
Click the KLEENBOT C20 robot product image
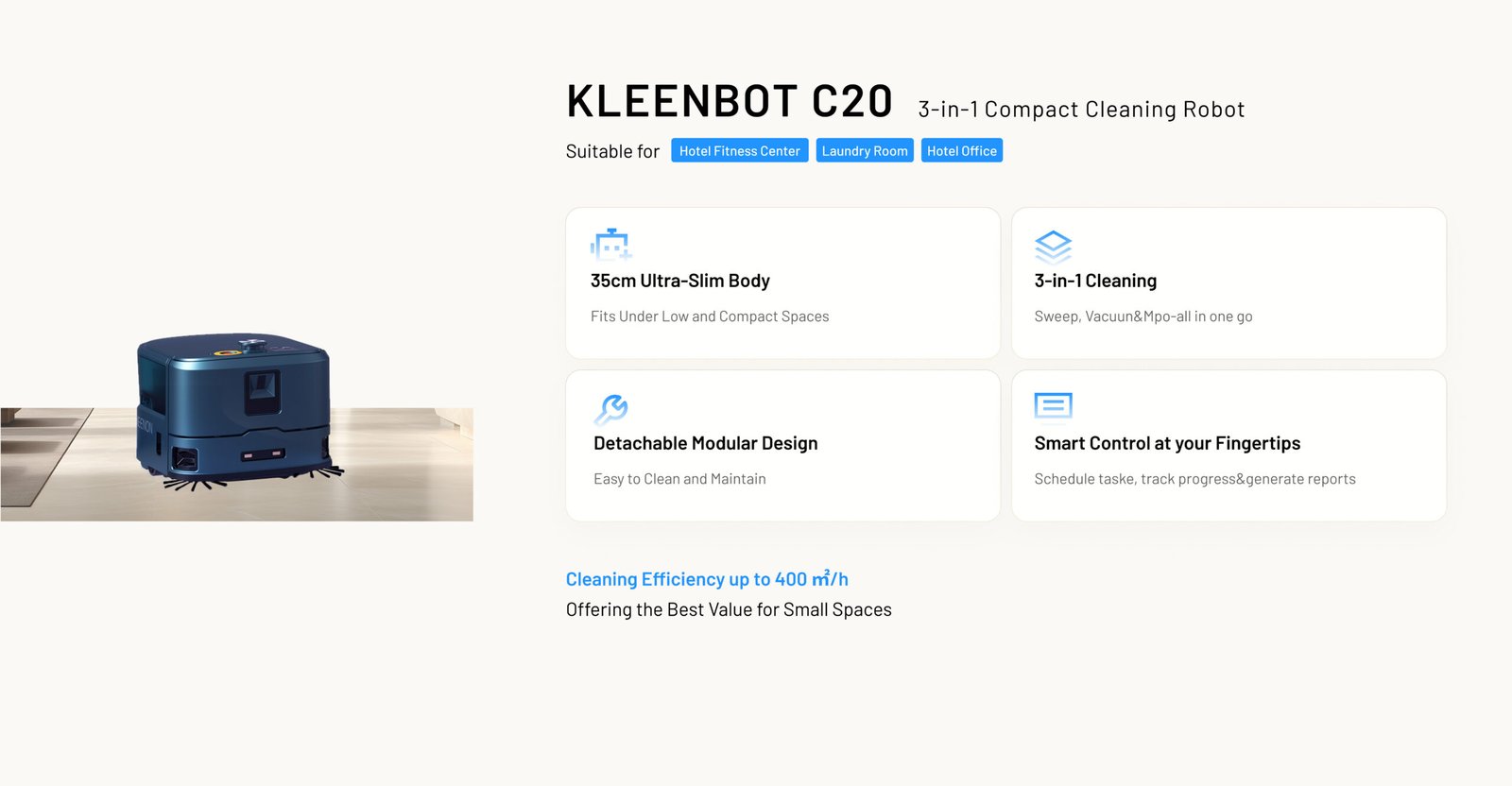(235, 416)
